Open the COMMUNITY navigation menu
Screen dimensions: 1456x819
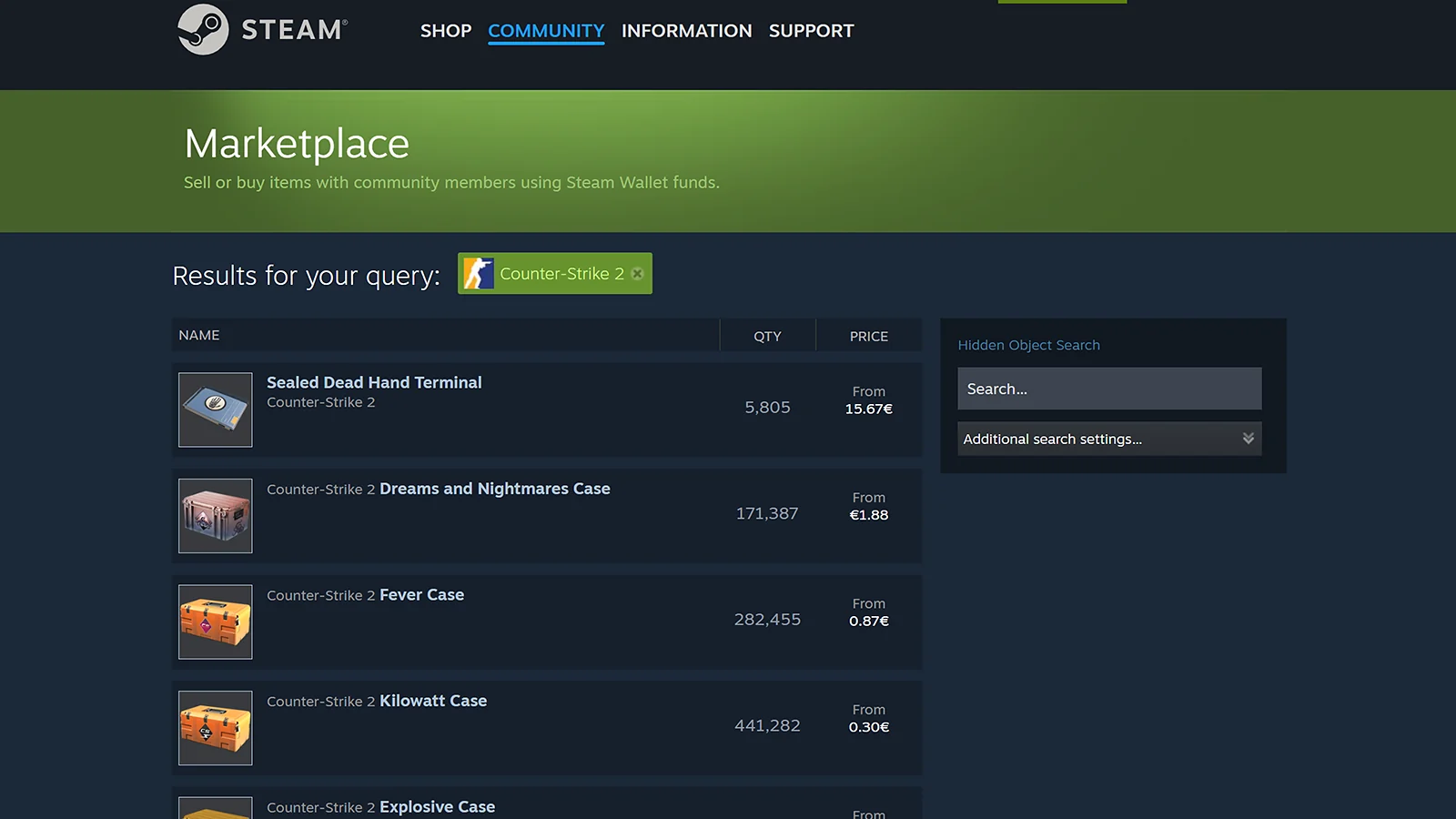coord(545,30)
